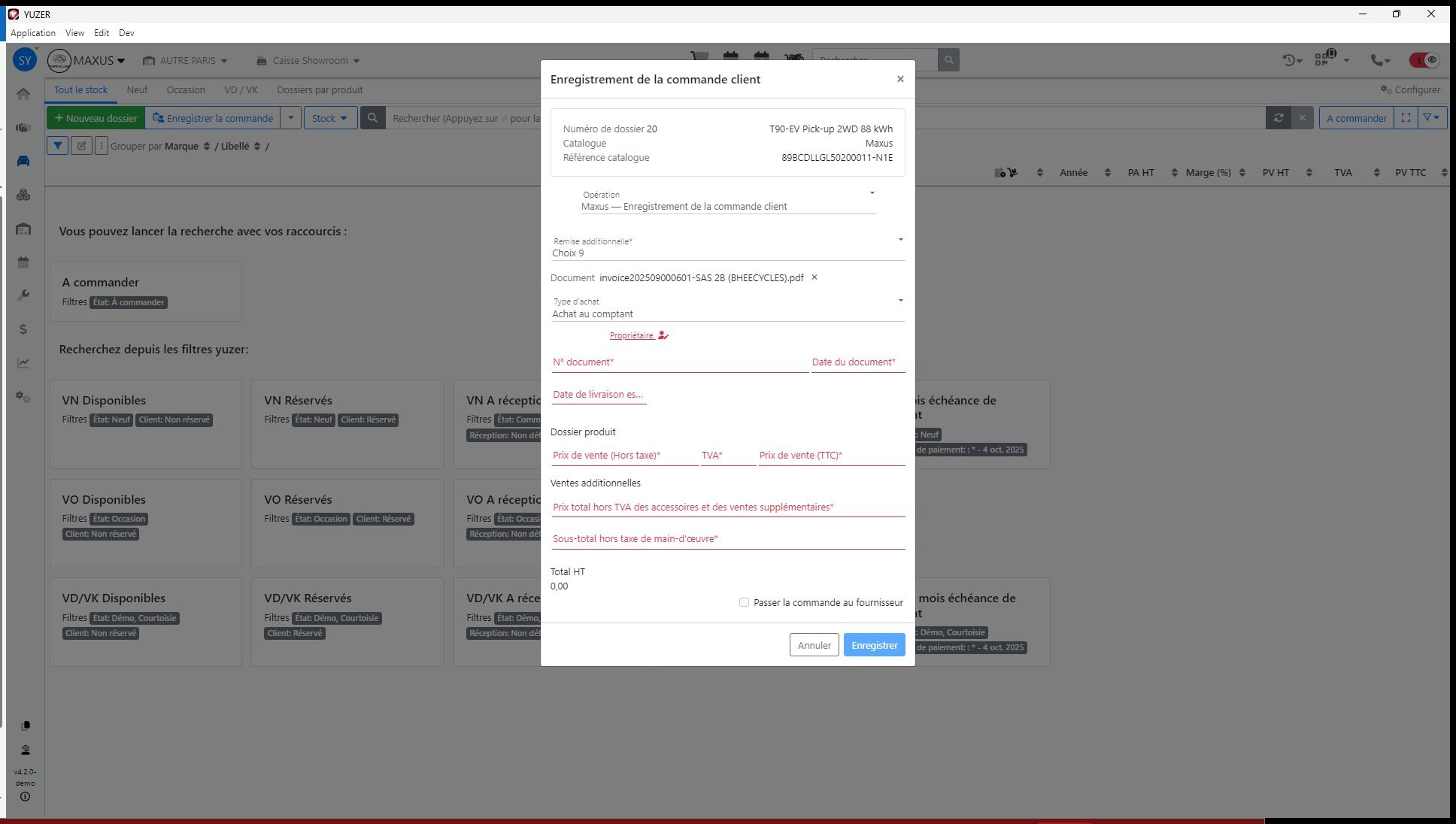Close the commande client dialog
The width and height of the screenshot is (1456, 824).
pos(899,79)
